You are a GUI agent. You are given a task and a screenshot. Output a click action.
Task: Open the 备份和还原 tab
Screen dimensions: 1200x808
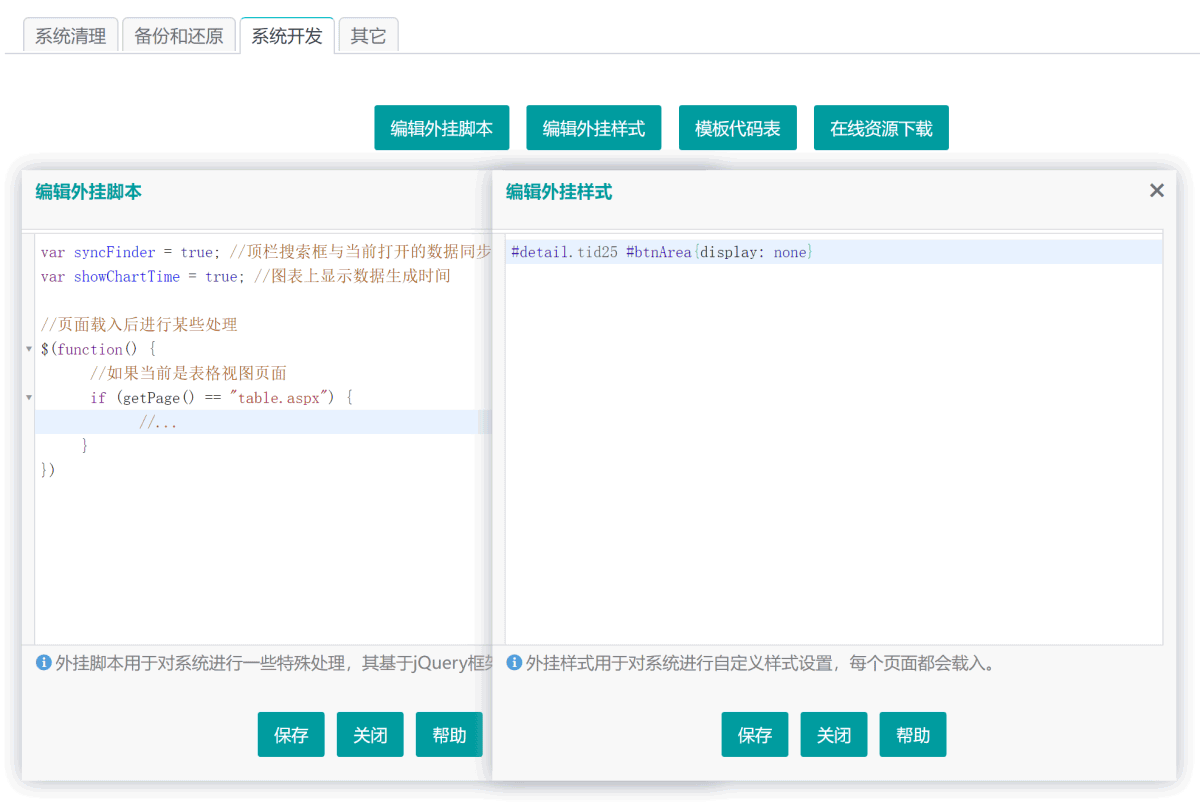coord(179,36)
